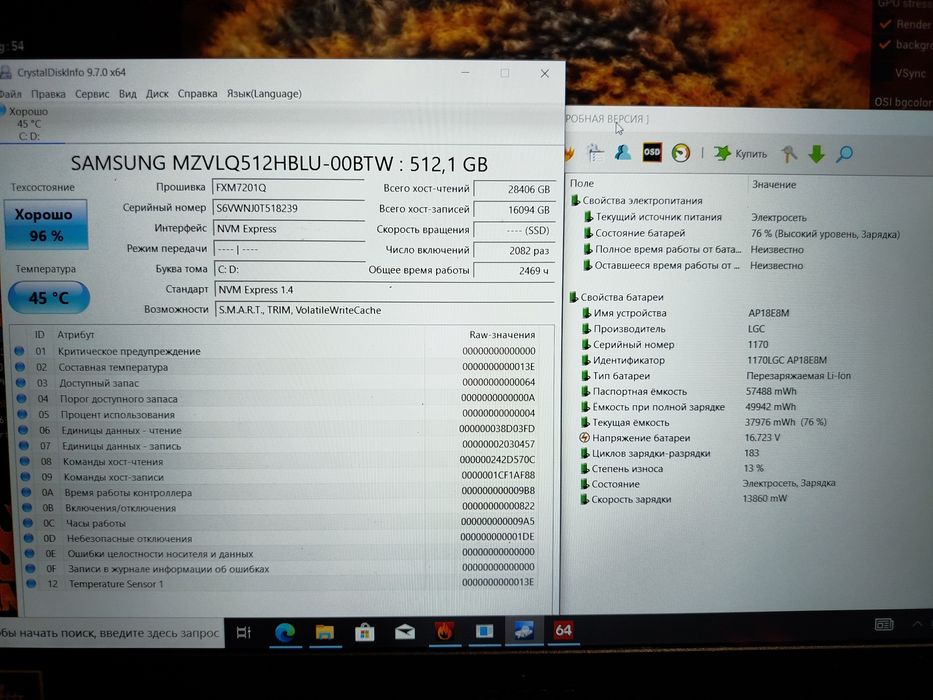Select the Доступный запас attribute row
This screenshot has height=700, width=933.
277,383
